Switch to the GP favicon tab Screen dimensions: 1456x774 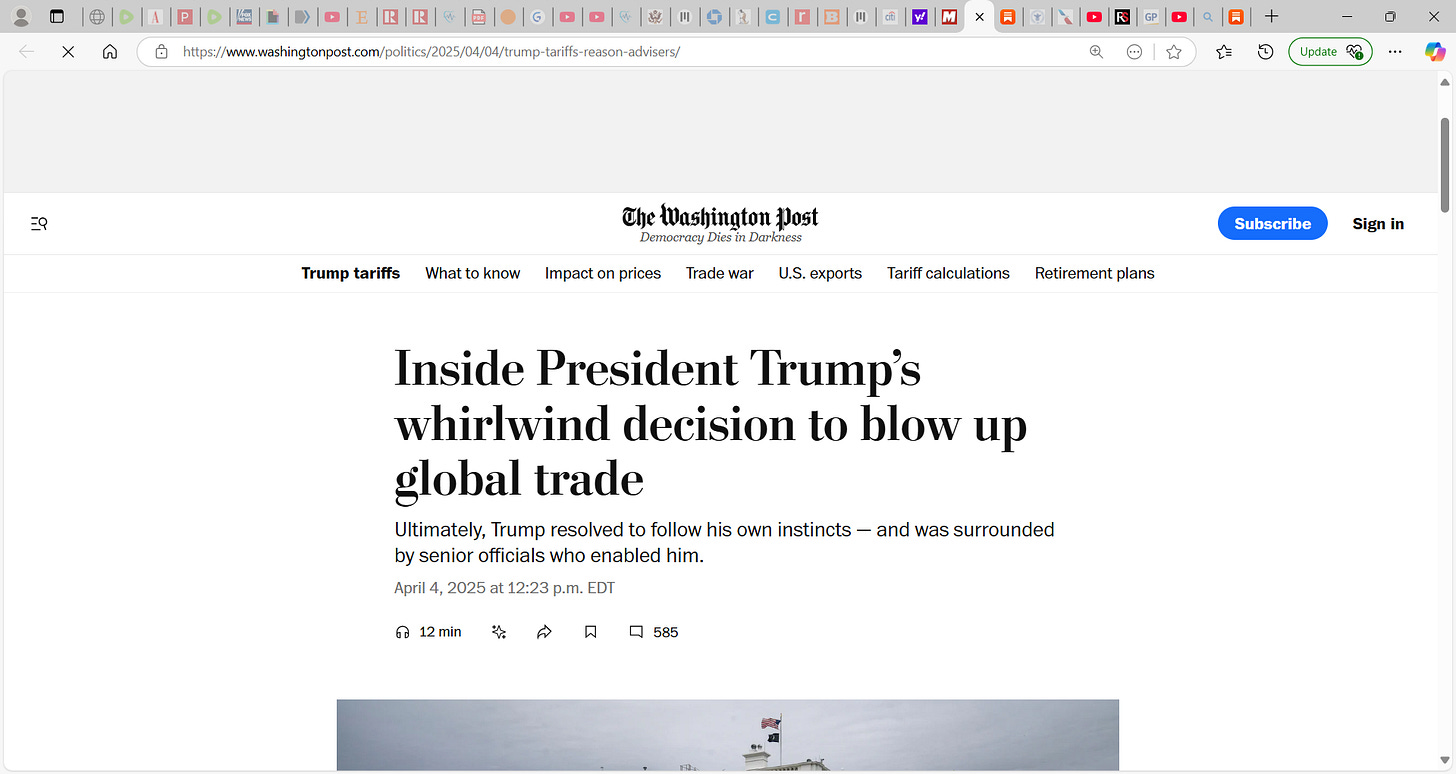(1151, 17)
